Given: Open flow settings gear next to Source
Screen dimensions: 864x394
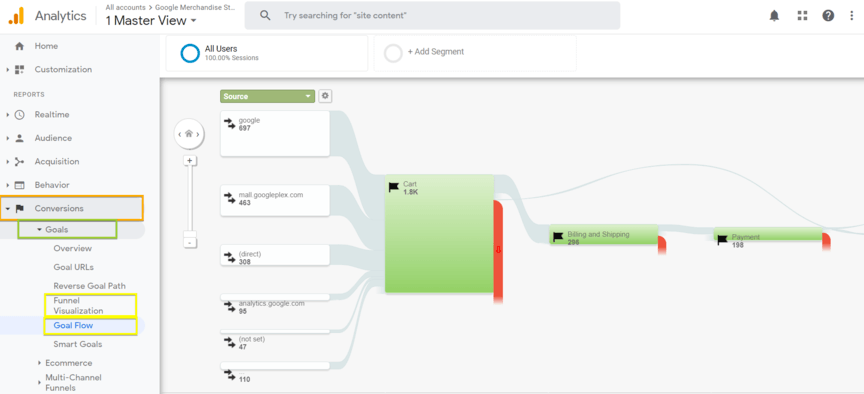Looking at the screenshot, I should [x=325, y=96].
